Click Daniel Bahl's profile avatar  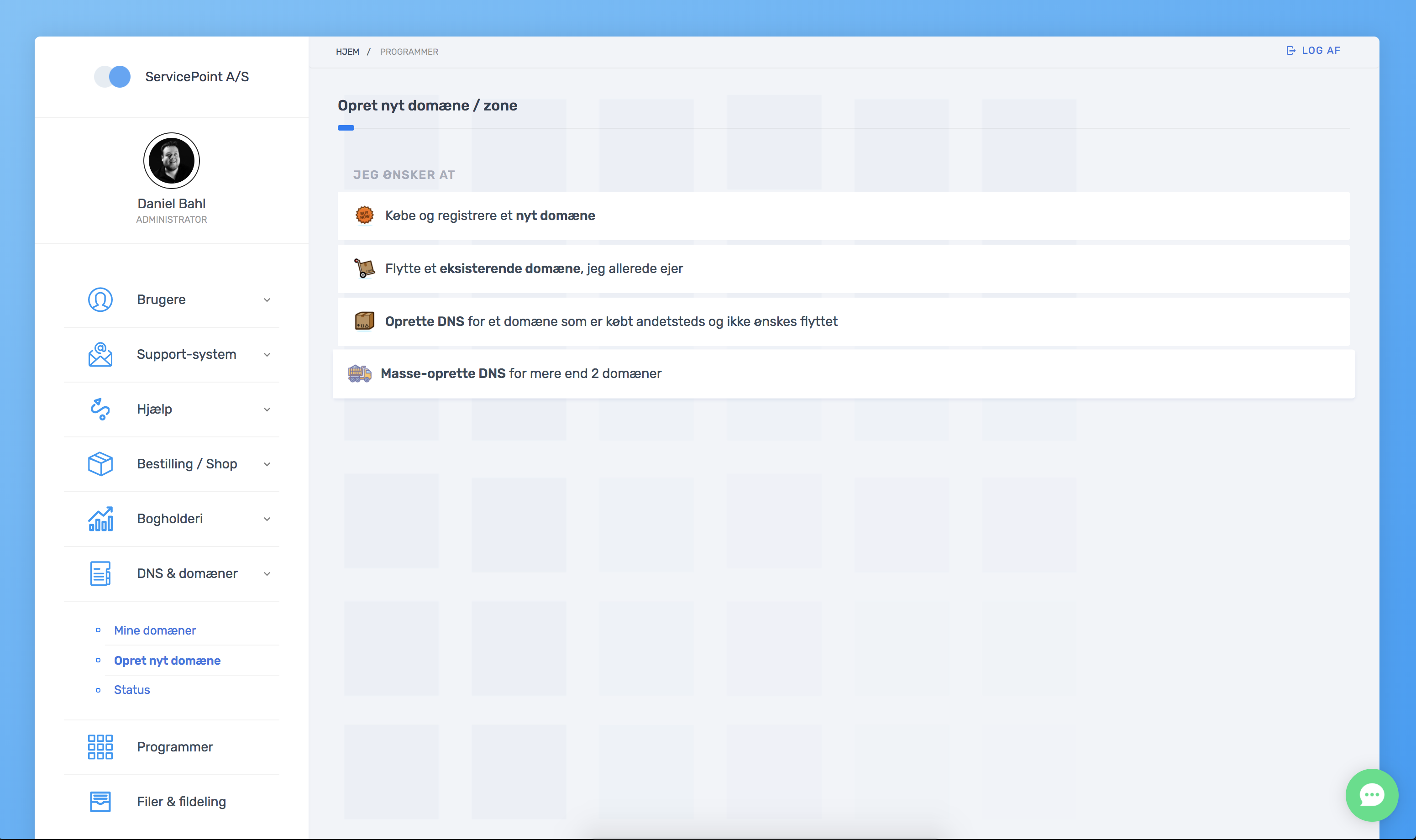click(172, 161)
